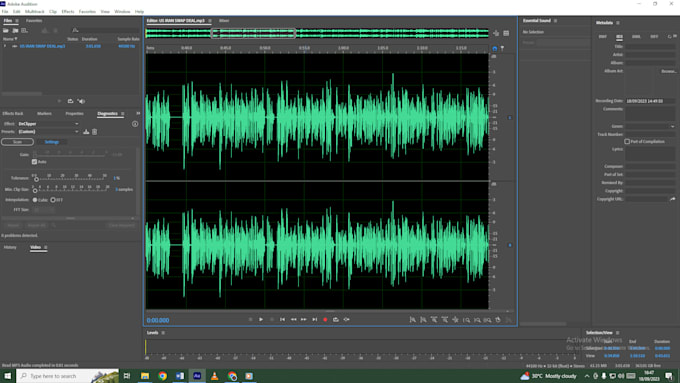Toggle the left channel enable button

[510, 118]
